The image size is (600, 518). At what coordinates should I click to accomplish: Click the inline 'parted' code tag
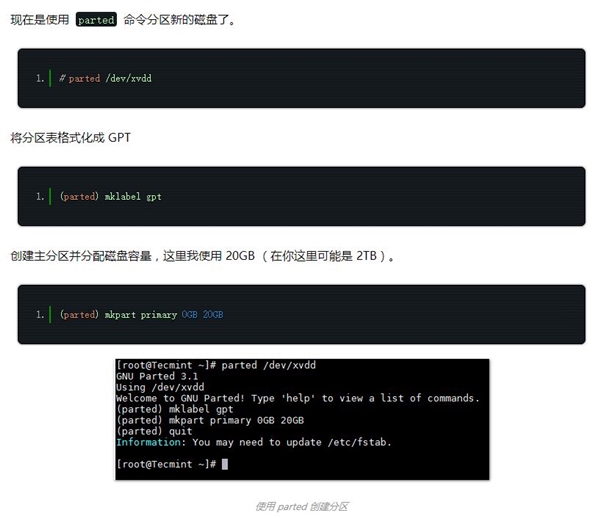tap(96, 20)
